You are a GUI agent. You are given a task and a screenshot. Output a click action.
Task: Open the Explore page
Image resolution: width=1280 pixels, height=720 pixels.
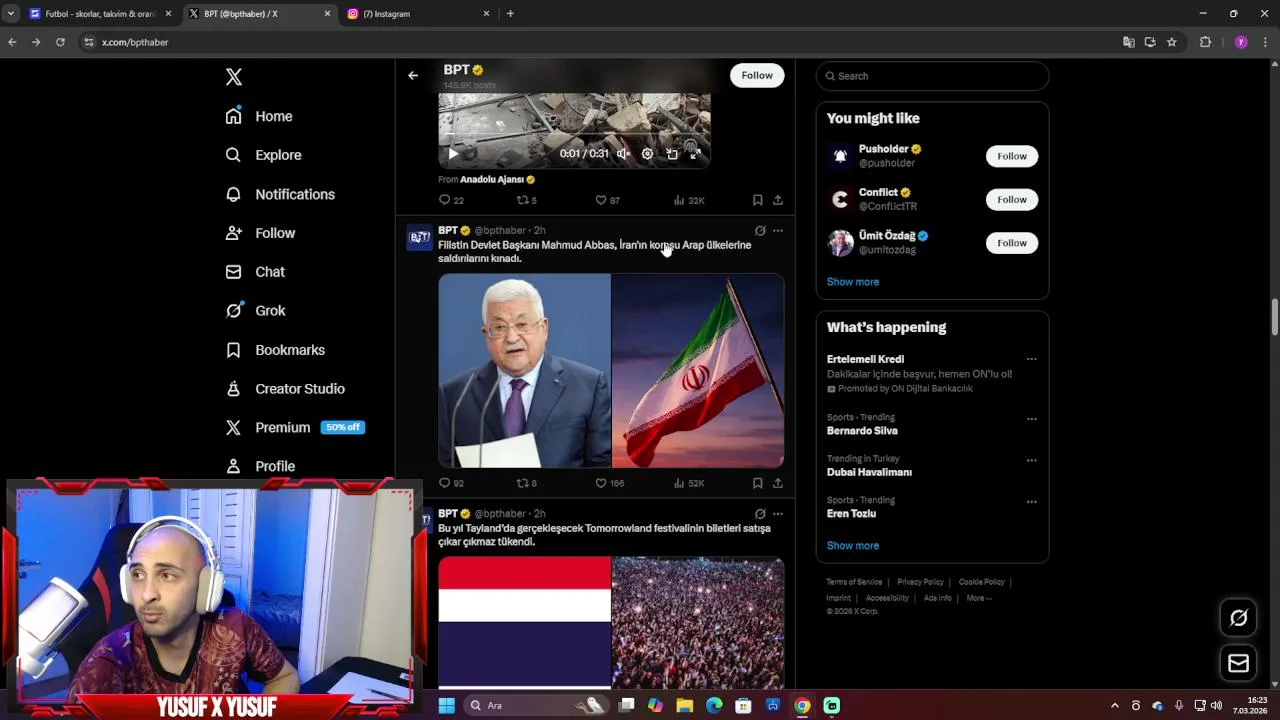click(x=263, y=155)
